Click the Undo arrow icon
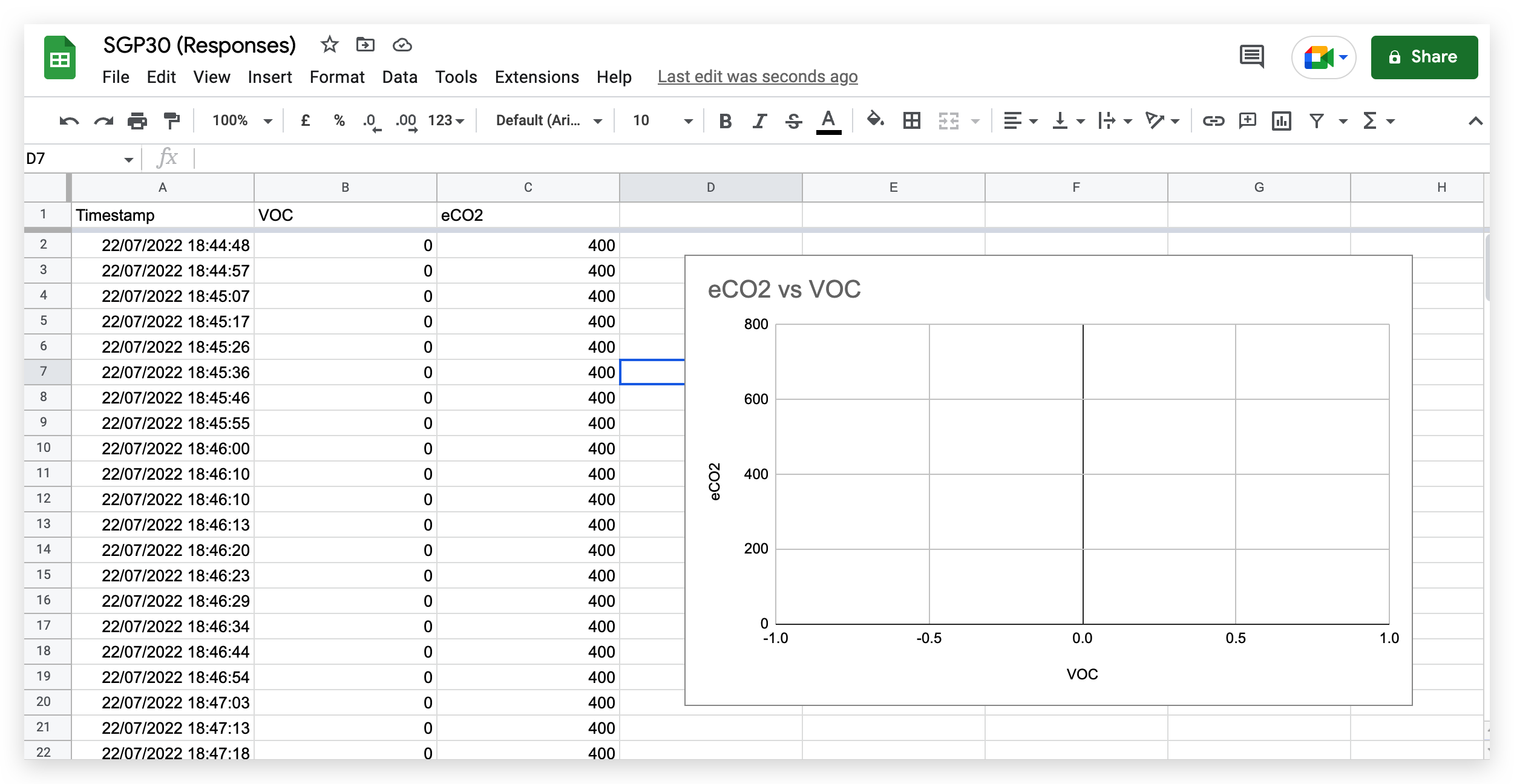Screen dimensions: 1514x784 point(69,121)
